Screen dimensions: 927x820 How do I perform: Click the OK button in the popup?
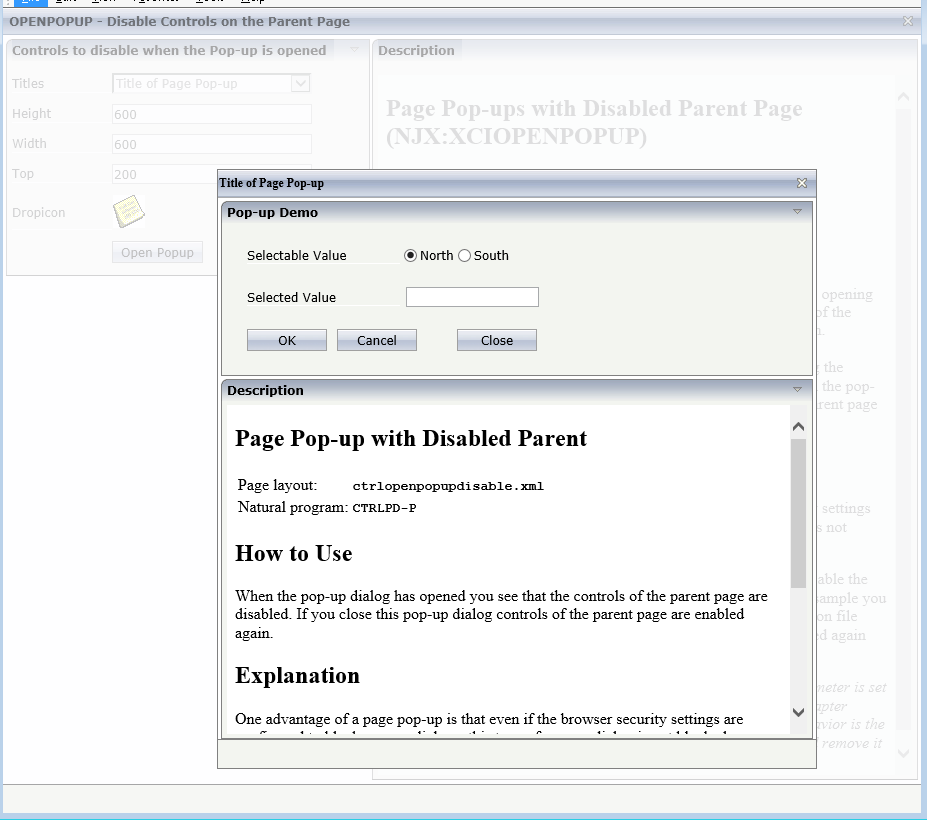[x=286, y=339]
